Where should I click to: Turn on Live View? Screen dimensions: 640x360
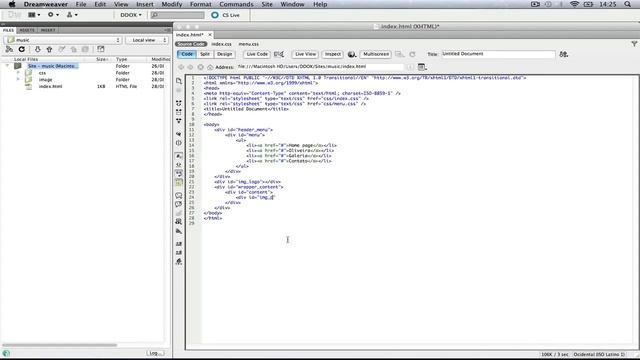tap(305, 54)
